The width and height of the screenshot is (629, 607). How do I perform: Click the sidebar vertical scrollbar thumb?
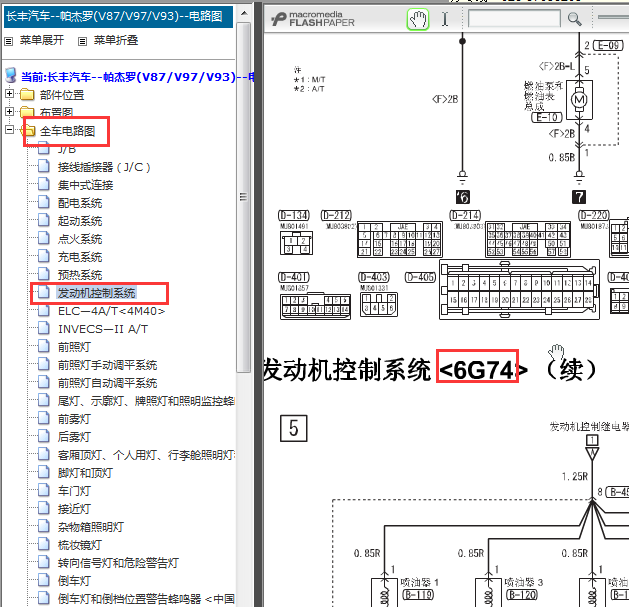(243, 197)
